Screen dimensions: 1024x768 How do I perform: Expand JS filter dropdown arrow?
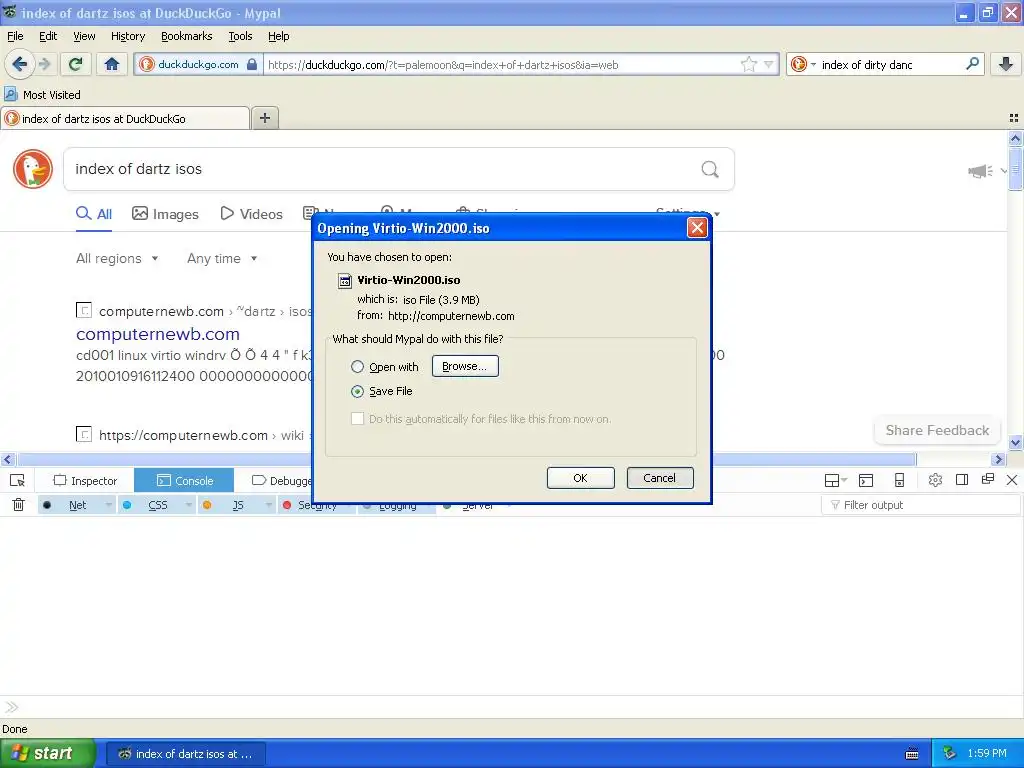268,505
